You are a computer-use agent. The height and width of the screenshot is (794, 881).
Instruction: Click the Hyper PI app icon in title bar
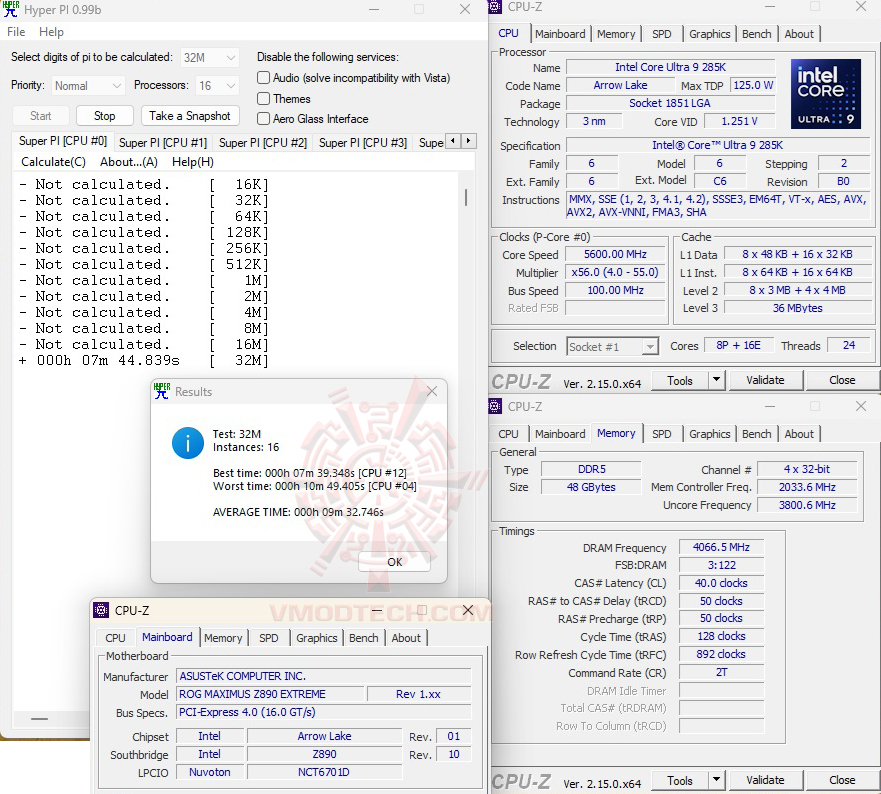coord(10,9)
